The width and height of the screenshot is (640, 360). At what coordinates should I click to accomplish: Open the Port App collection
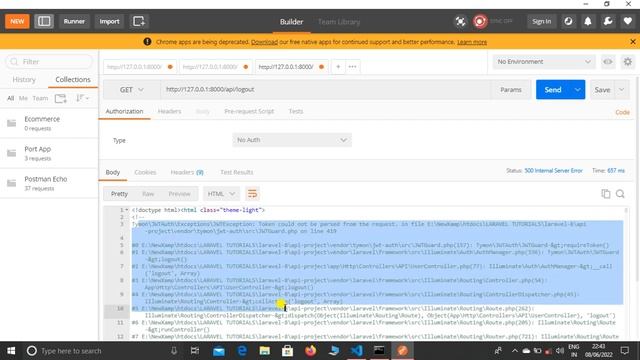coord(49,153)
